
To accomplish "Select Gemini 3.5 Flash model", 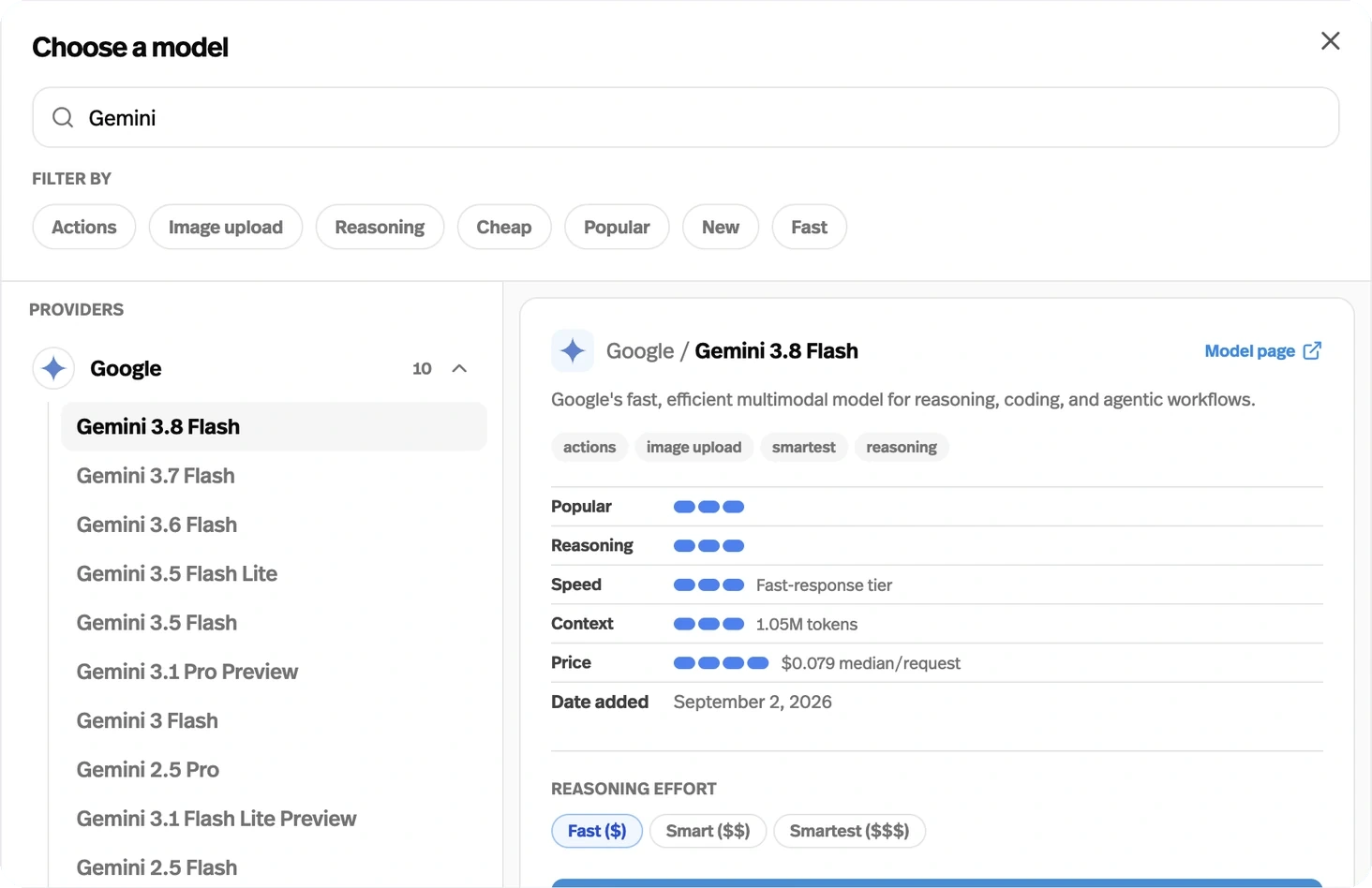I will point(274,623).
